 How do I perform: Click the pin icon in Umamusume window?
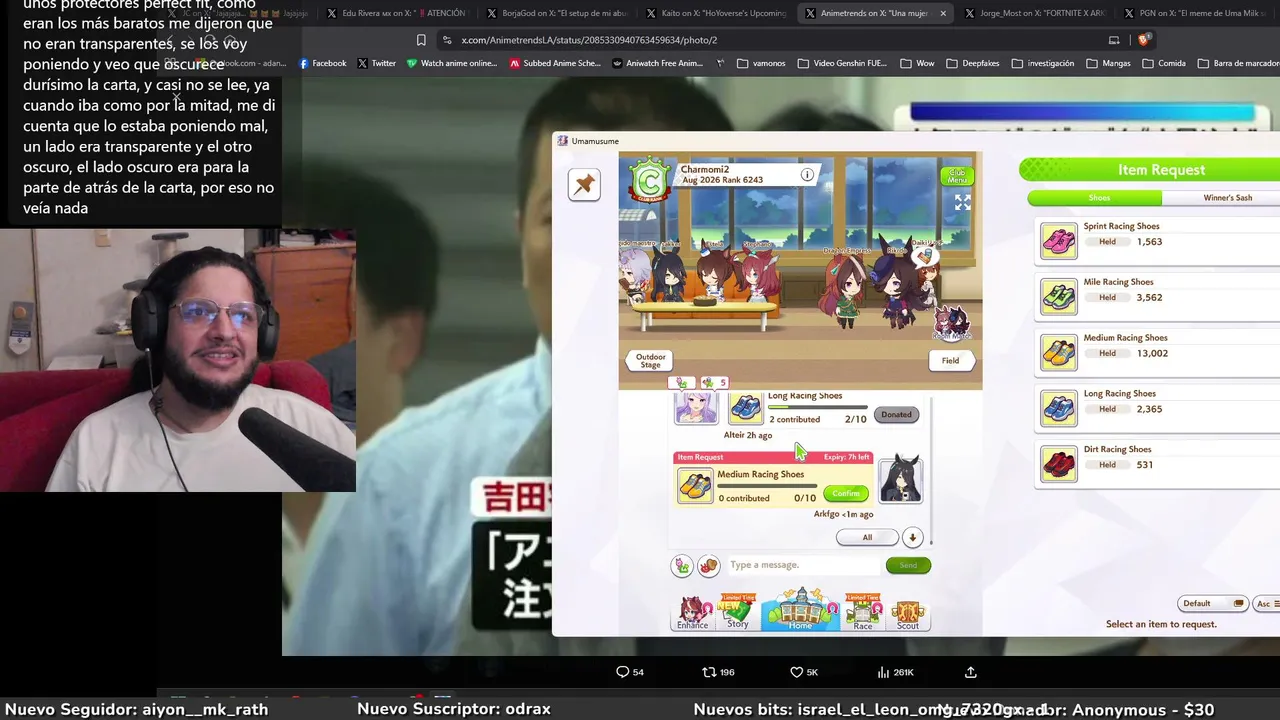(x=584, y=185)
